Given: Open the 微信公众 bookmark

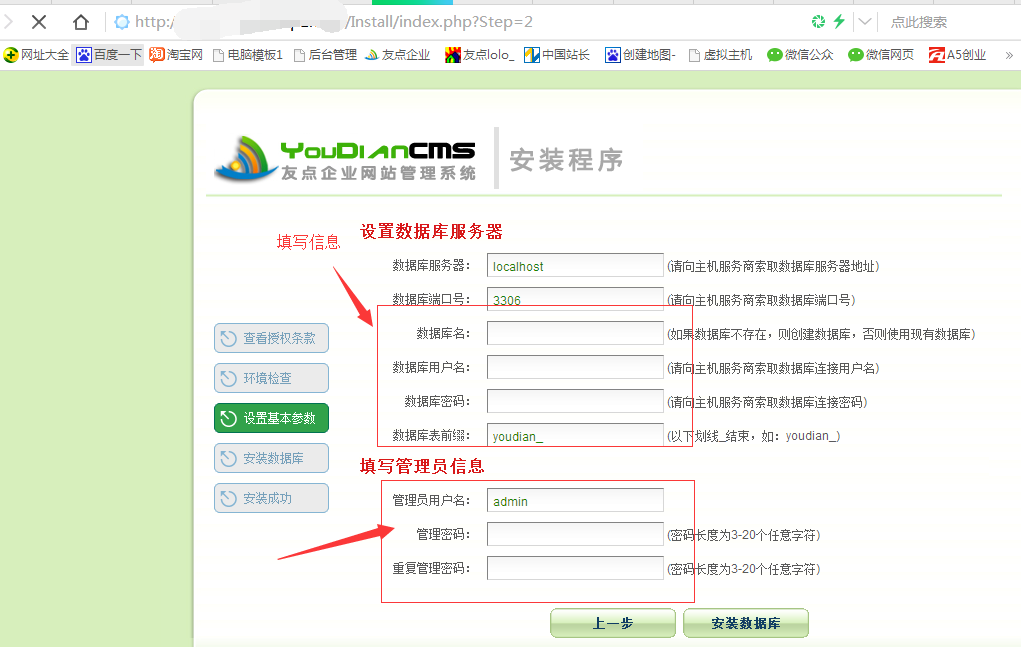Looking at the screenshot, I should 800,55.
